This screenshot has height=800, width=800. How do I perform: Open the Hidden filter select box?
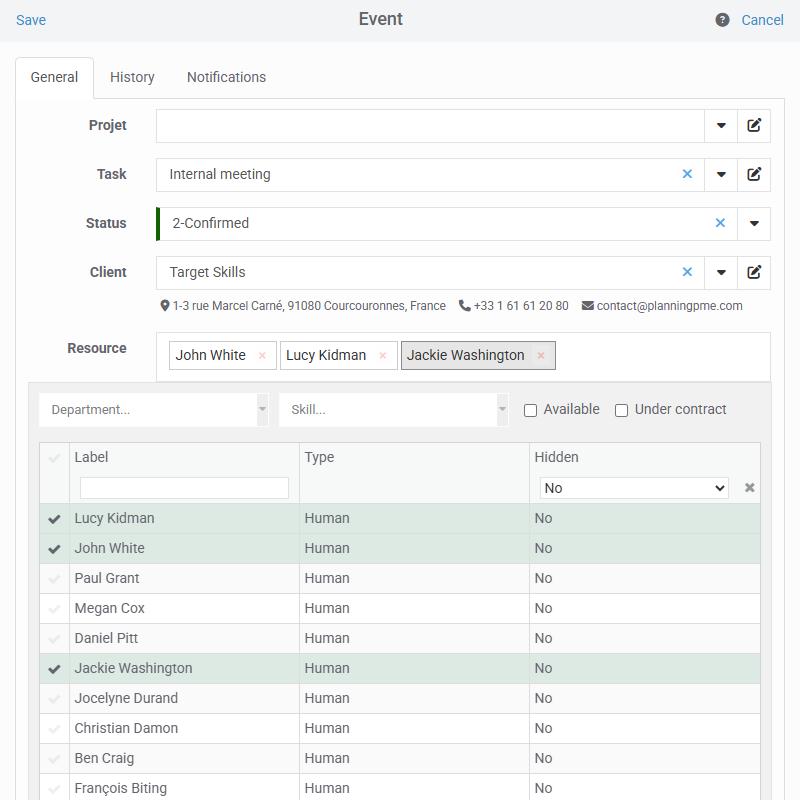[634, 488]
